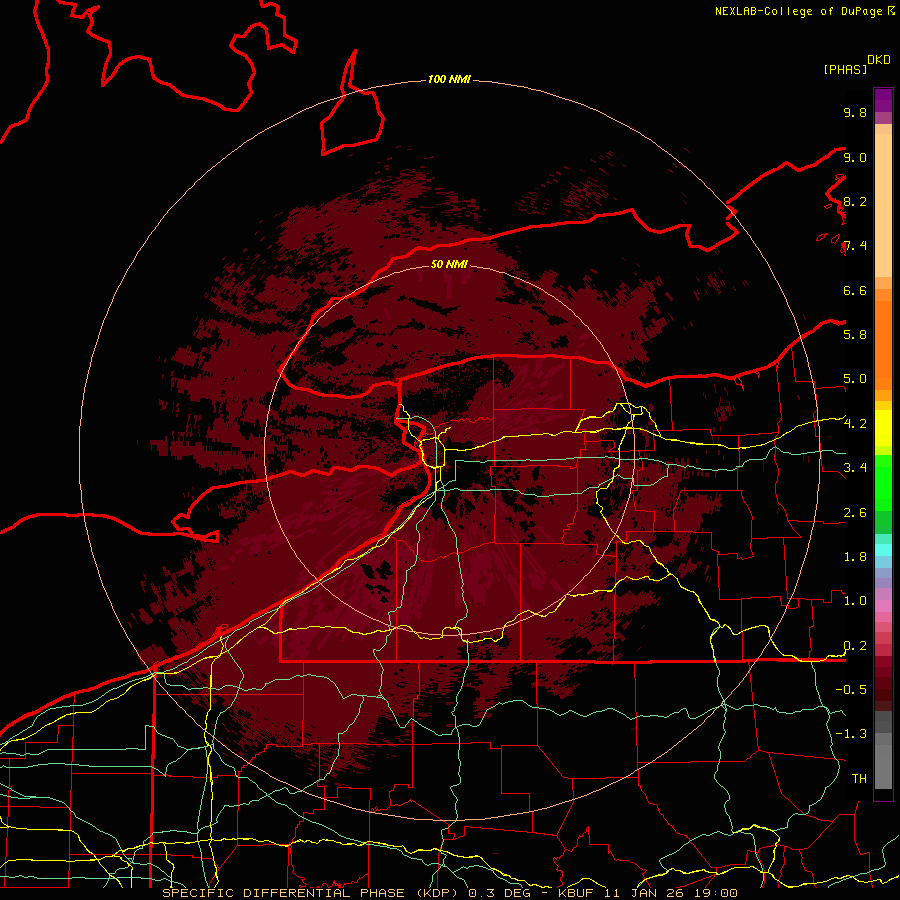900x900 pixels.
Task: Click the purple top segment of colorbar
Action: (x=883, y=100)
